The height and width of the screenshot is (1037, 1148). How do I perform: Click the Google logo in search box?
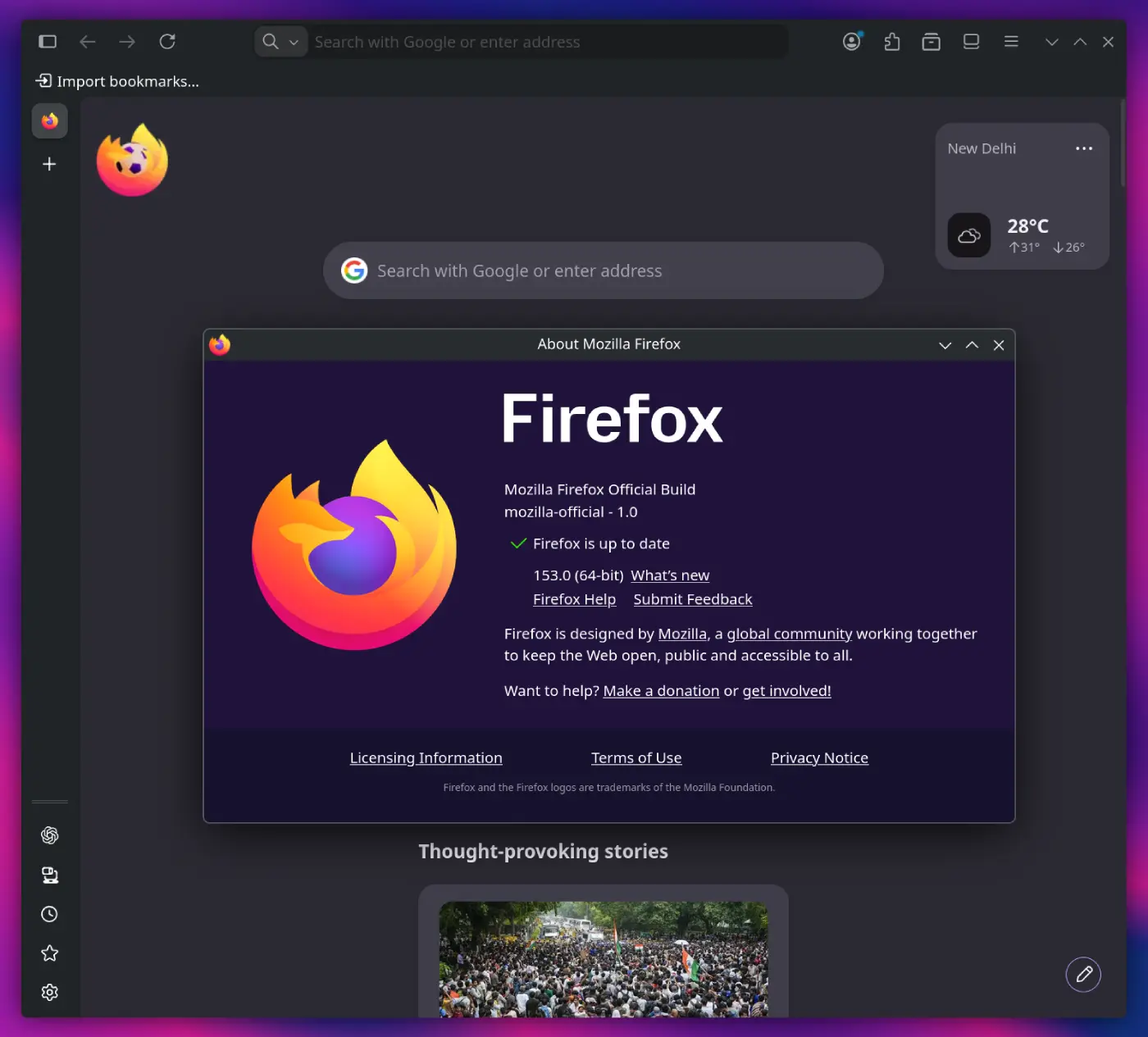point(354,271)
